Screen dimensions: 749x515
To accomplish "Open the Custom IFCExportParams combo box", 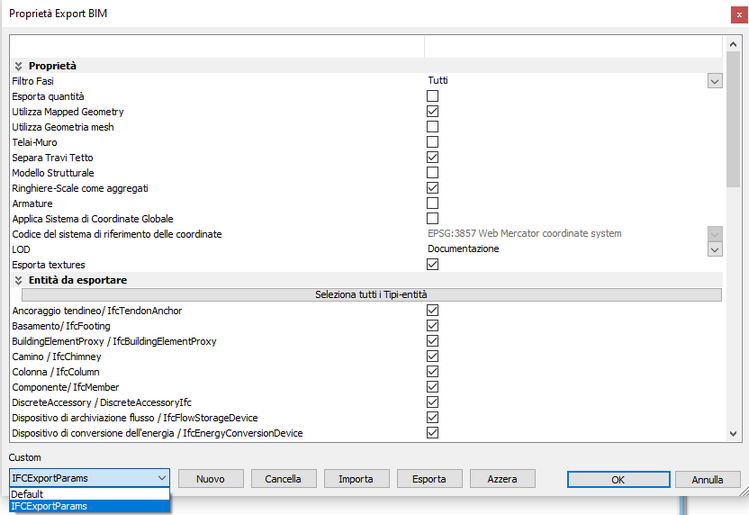I will [x=89, y=478].
